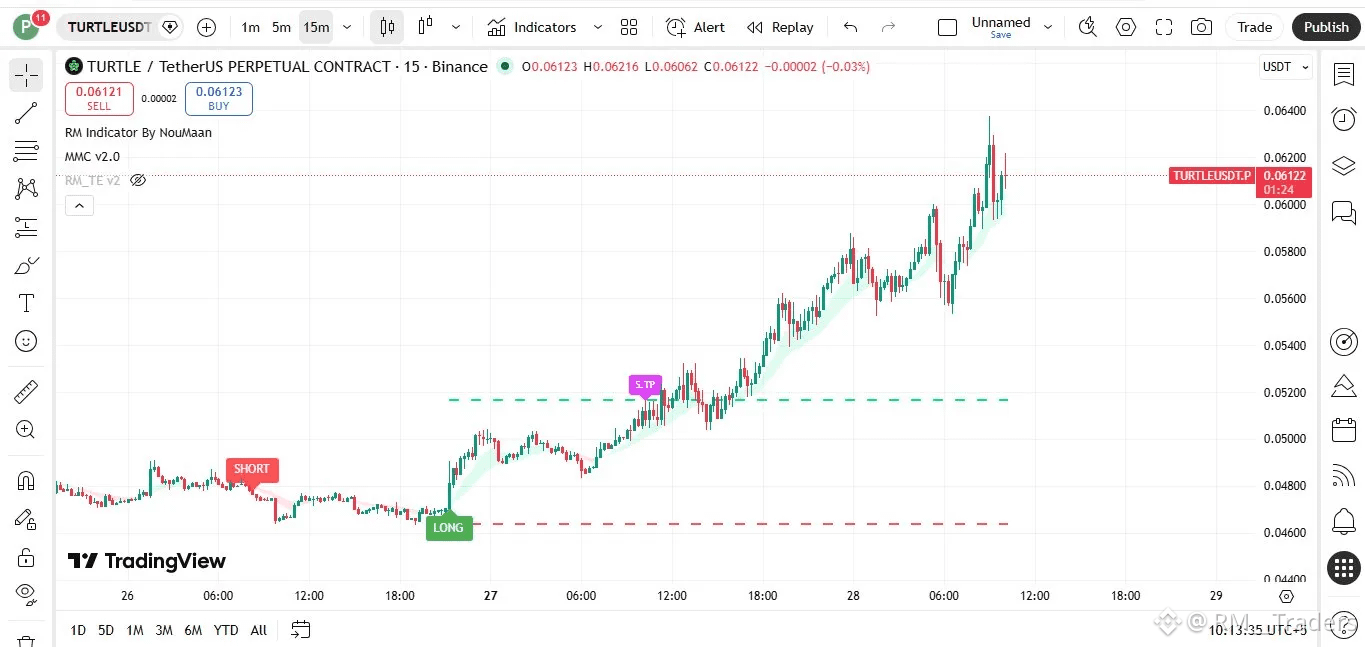Select the trend line drawing tool
This screenshot has height=647, width=1365.
point(26,113)
